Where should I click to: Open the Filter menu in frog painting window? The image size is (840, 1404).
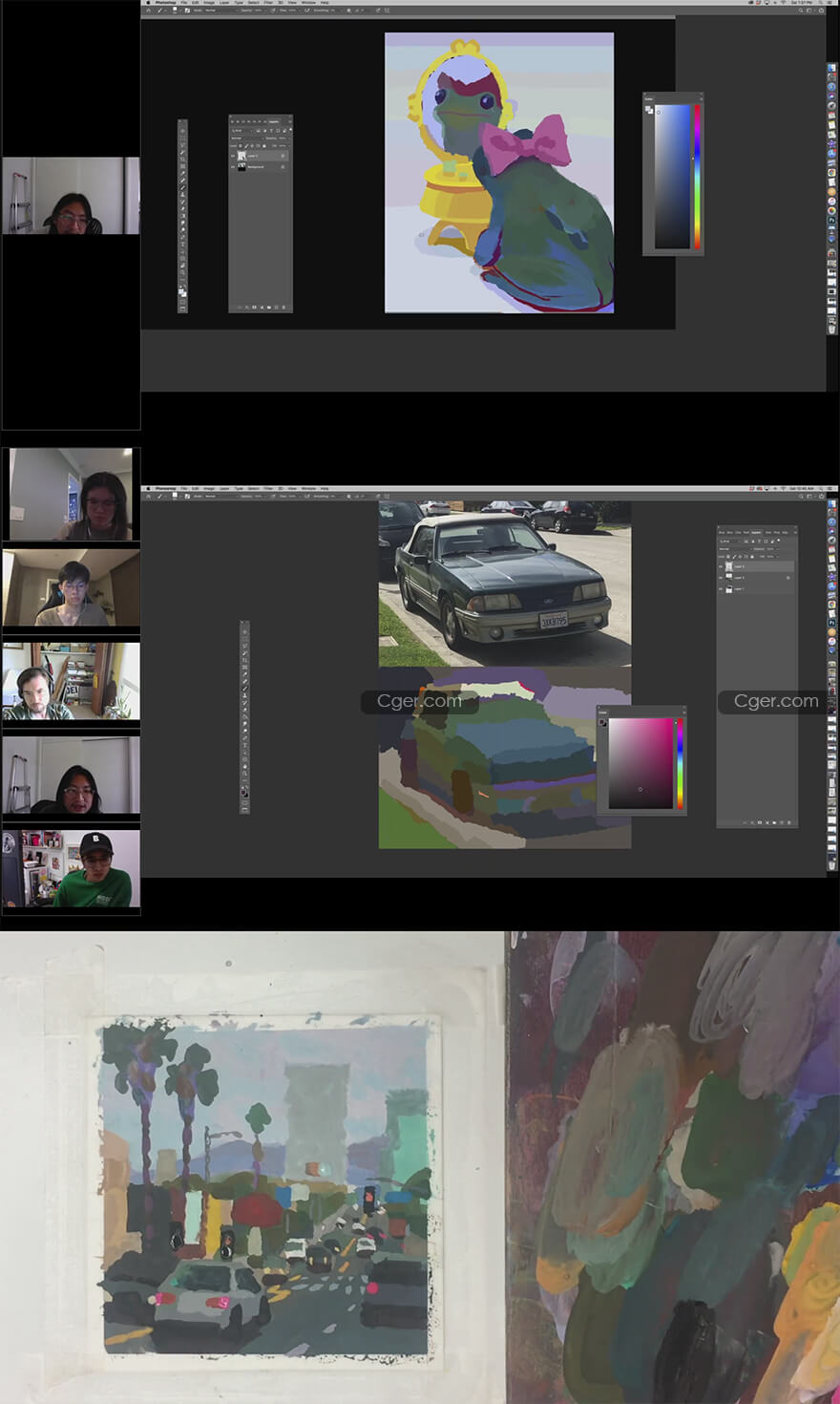coord(268,3)
